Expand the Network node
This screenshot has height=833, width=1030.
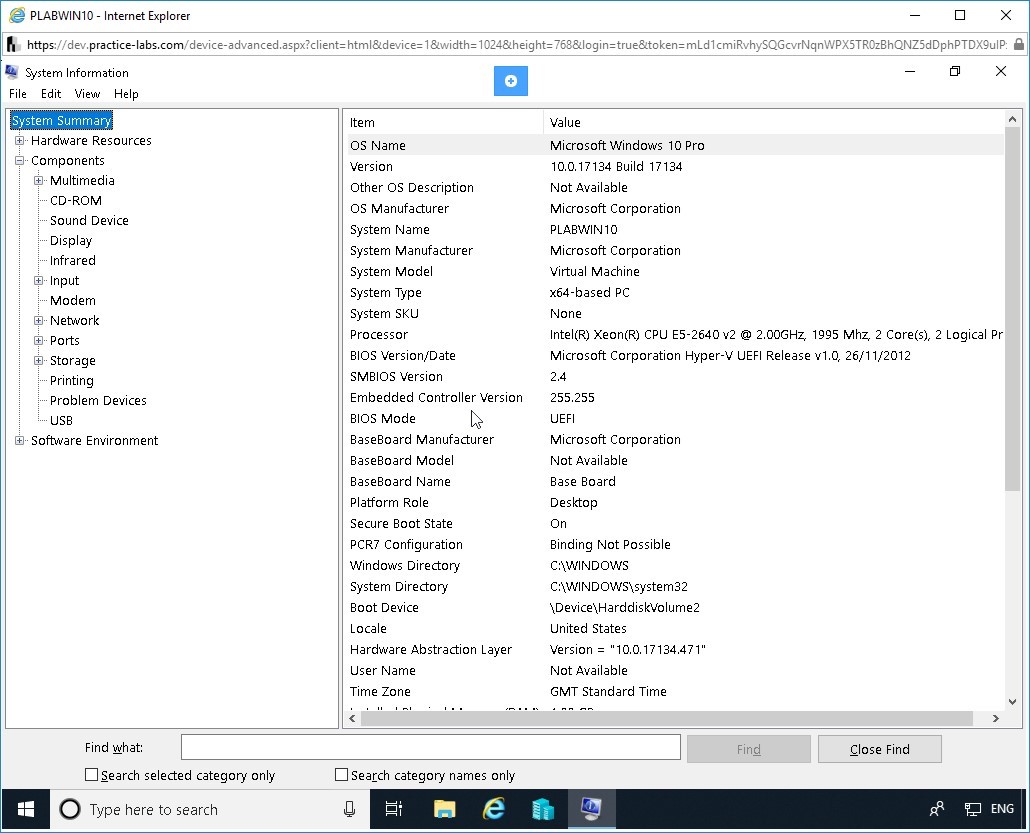tap(39, 321)
